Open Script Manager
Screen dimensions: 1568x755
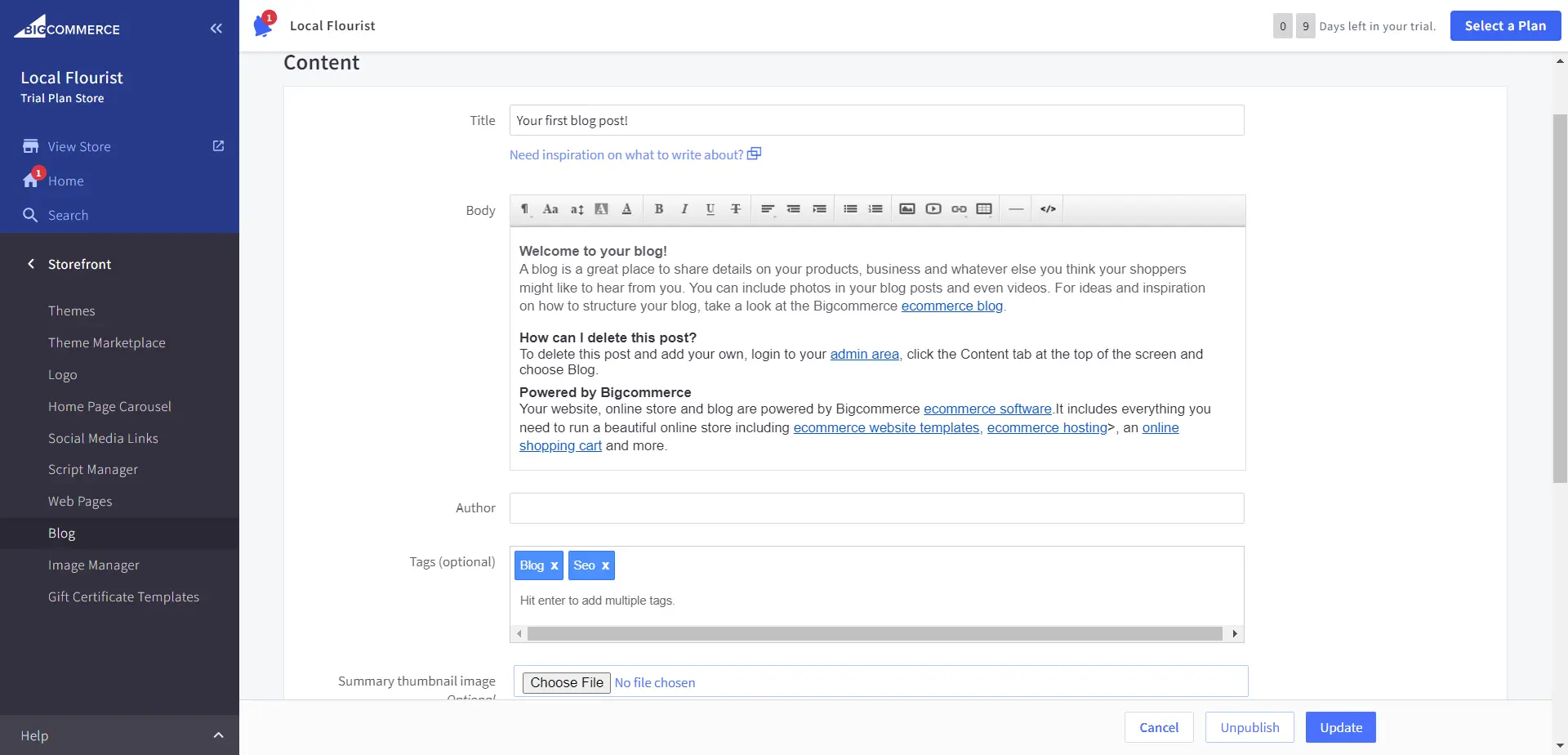93,470
